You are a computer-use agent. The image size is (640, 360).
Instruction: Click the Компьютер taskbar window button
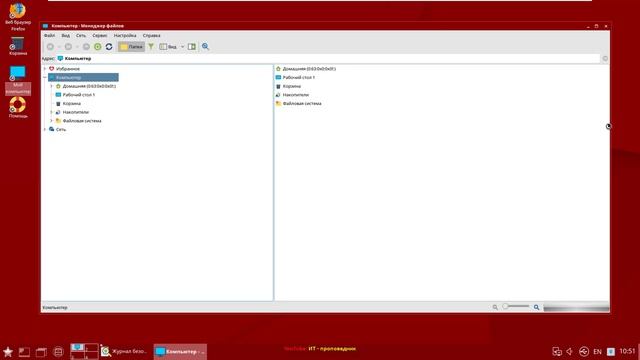(x=180, y=351)
